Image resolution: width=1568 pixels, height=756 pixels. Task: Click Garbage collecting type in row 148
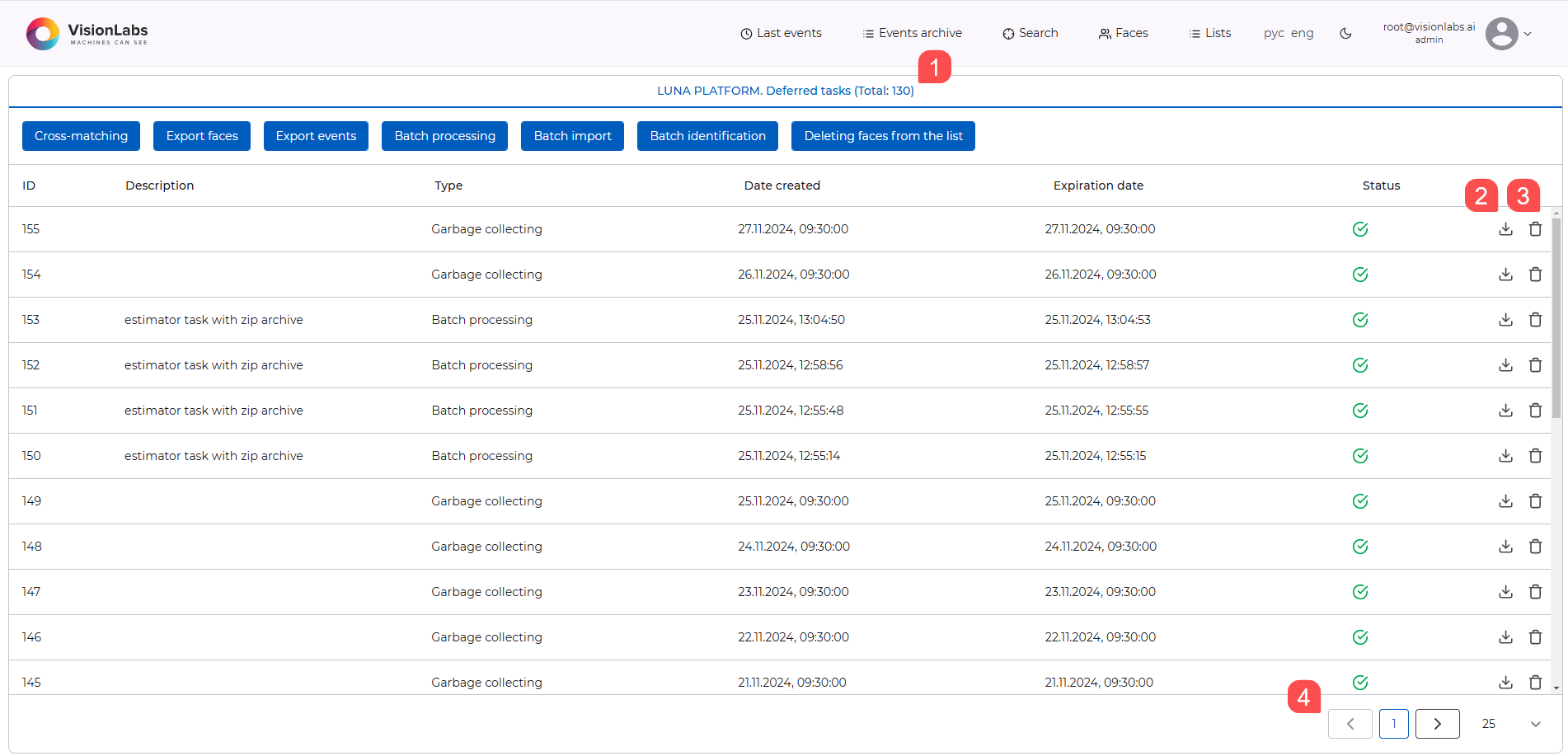pos(486,547)
